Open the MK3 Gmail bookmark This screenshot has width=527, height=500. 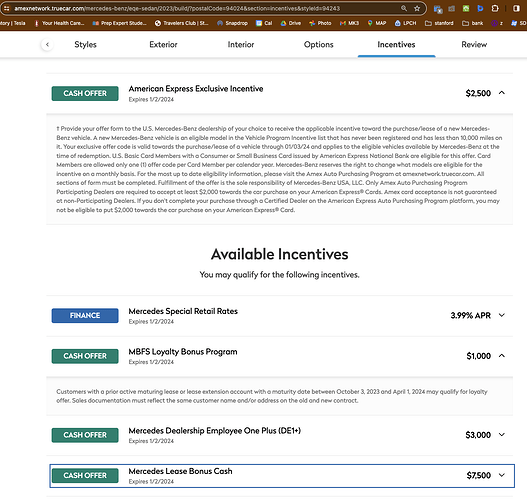pos(349,23)
